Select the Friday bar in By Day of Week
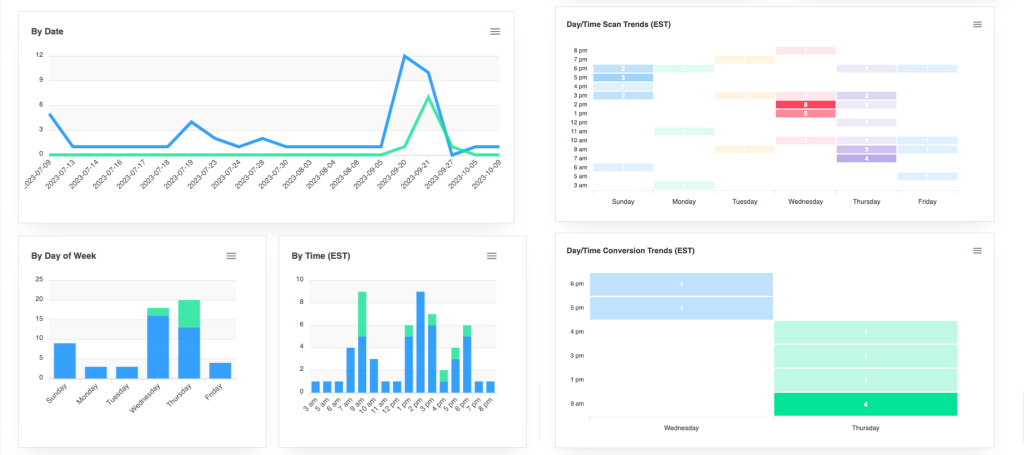The width and height of the screenshot is (1024, 455). [220, 370]
